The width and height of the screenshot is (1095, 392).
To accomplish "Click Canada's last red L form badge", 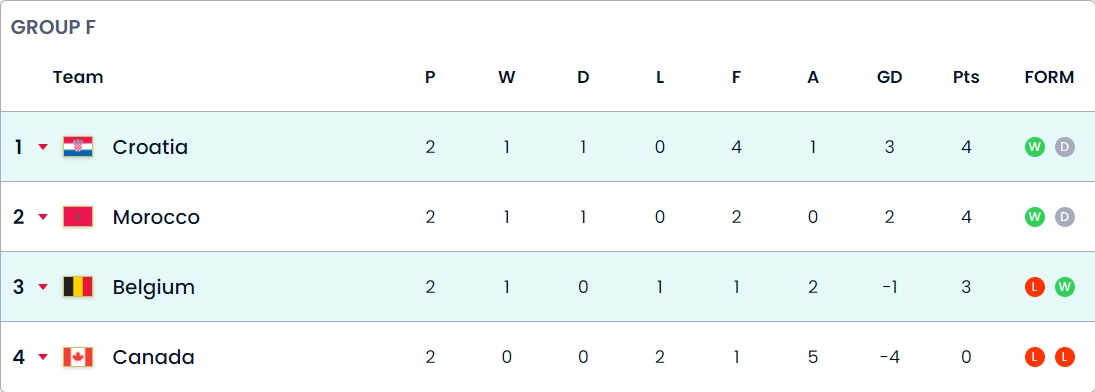I will click(x=1064, y=357).
